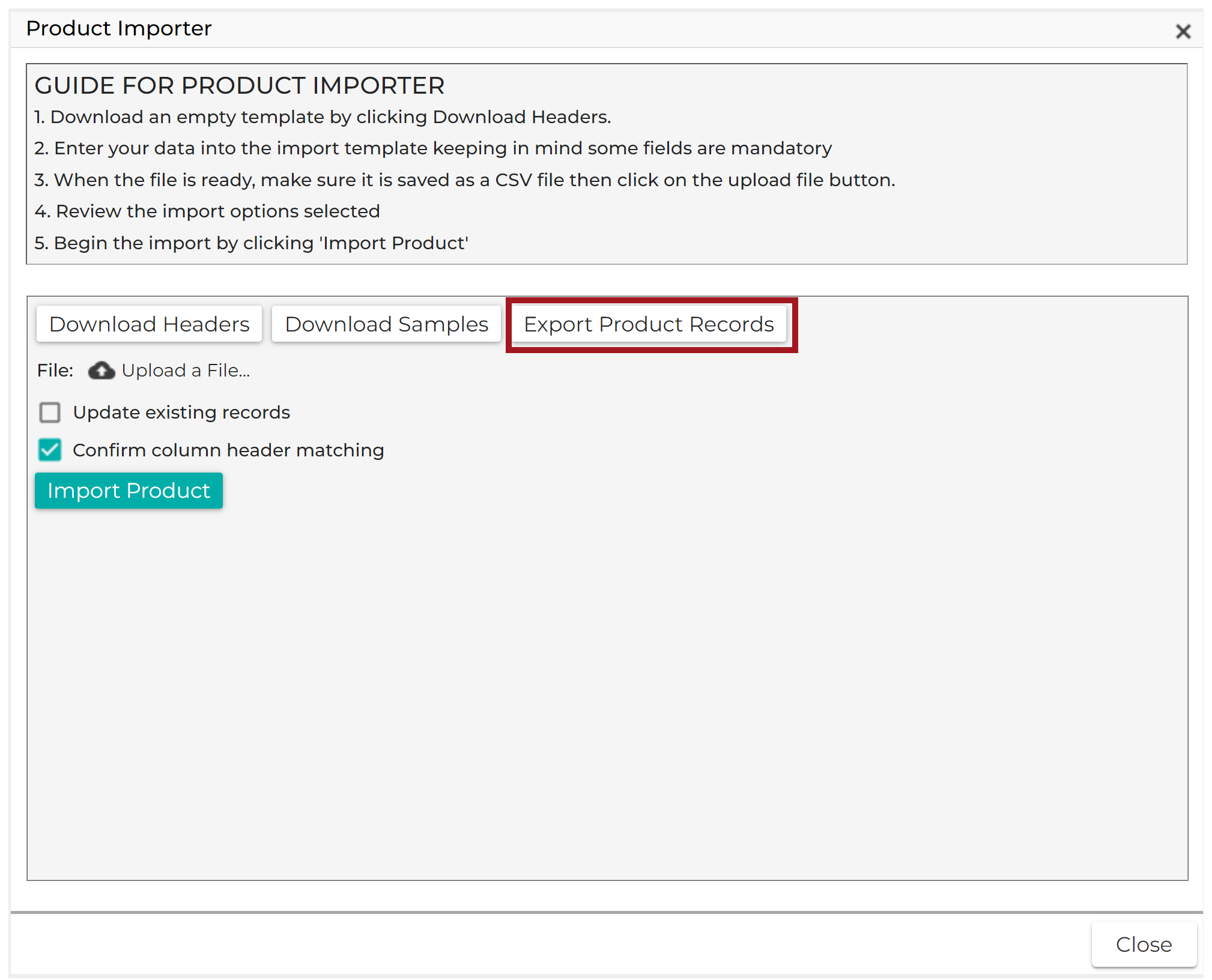Click the GUIDE FOR PRODUCT IMPORTER heading

pyautogui.click(x=240, y=85)
